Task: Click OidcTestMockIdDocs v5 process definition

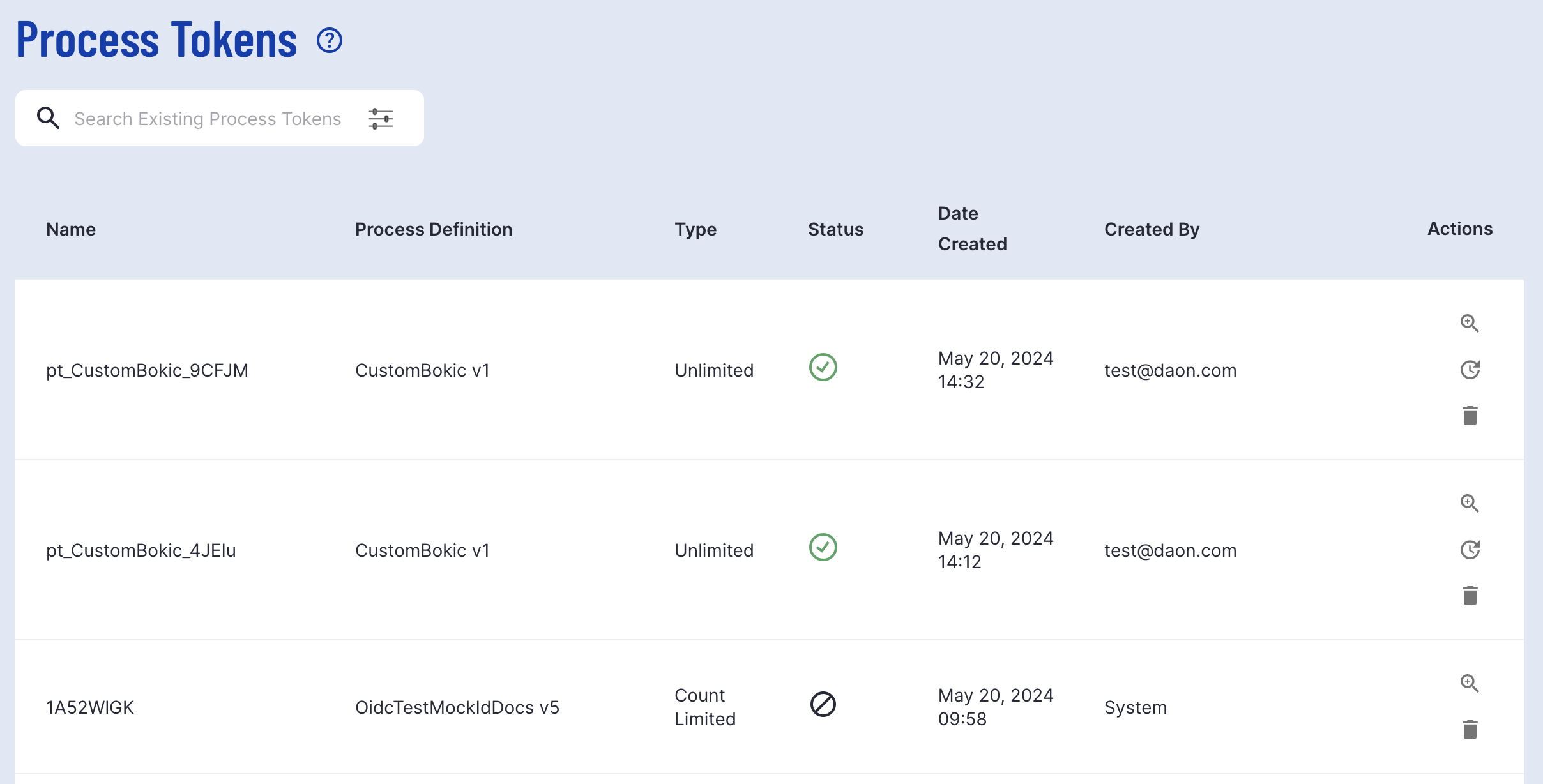Action: [x=457, y=707]
